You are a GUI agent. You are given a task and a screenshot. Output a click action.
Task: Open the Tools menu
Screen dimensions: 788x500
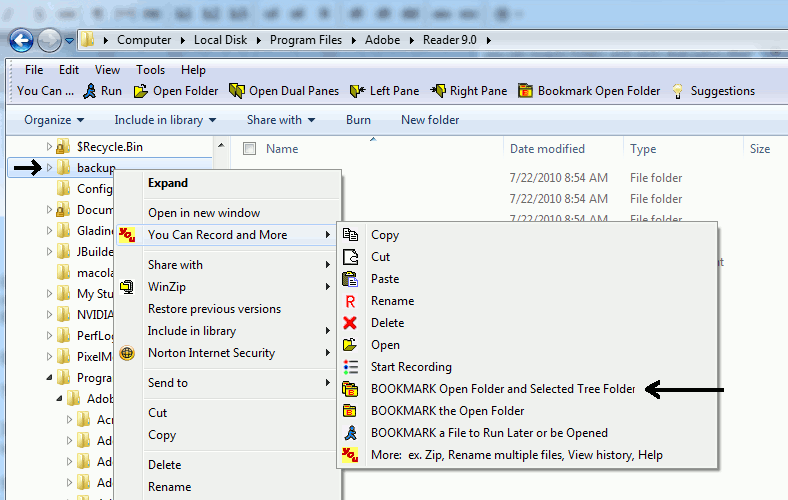(150, 70)
